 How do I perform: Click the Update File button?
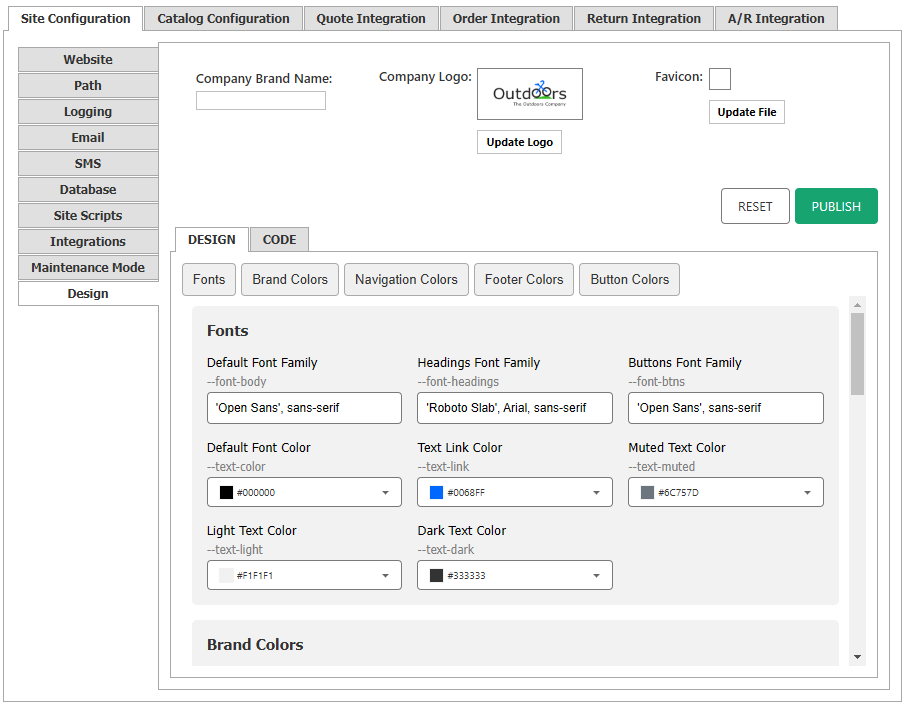click(747, 112)
